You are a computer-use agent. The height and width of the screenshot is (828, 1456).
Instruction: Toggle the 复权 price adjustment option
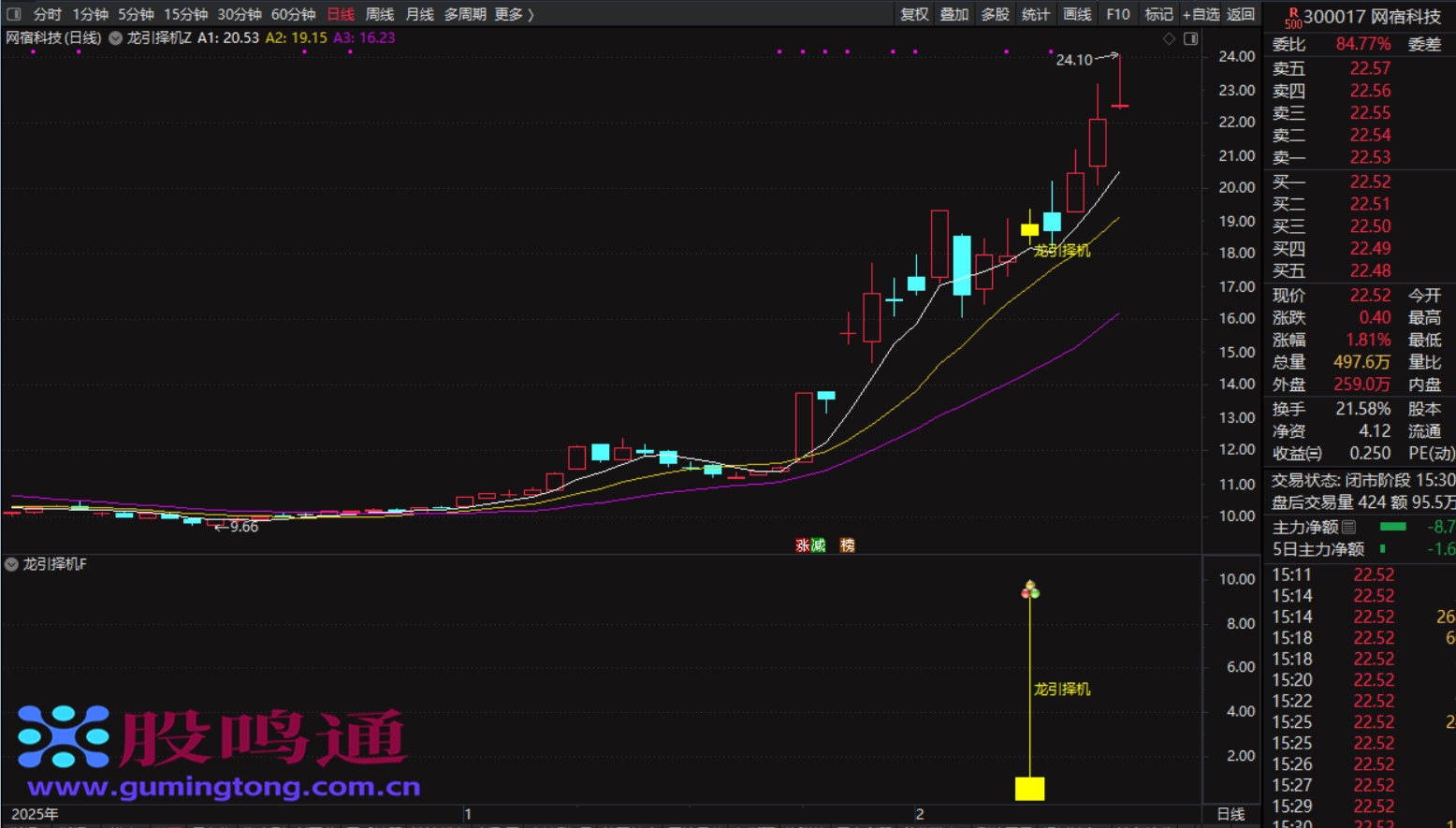(x=914, y=14)
